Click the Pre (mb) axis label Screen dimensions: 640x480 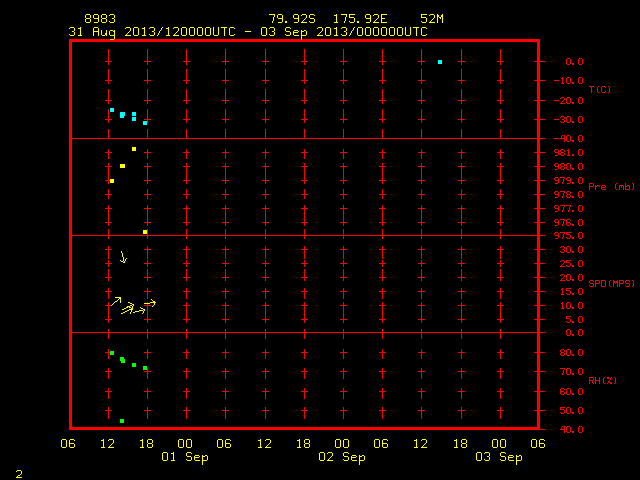point(611,187)
